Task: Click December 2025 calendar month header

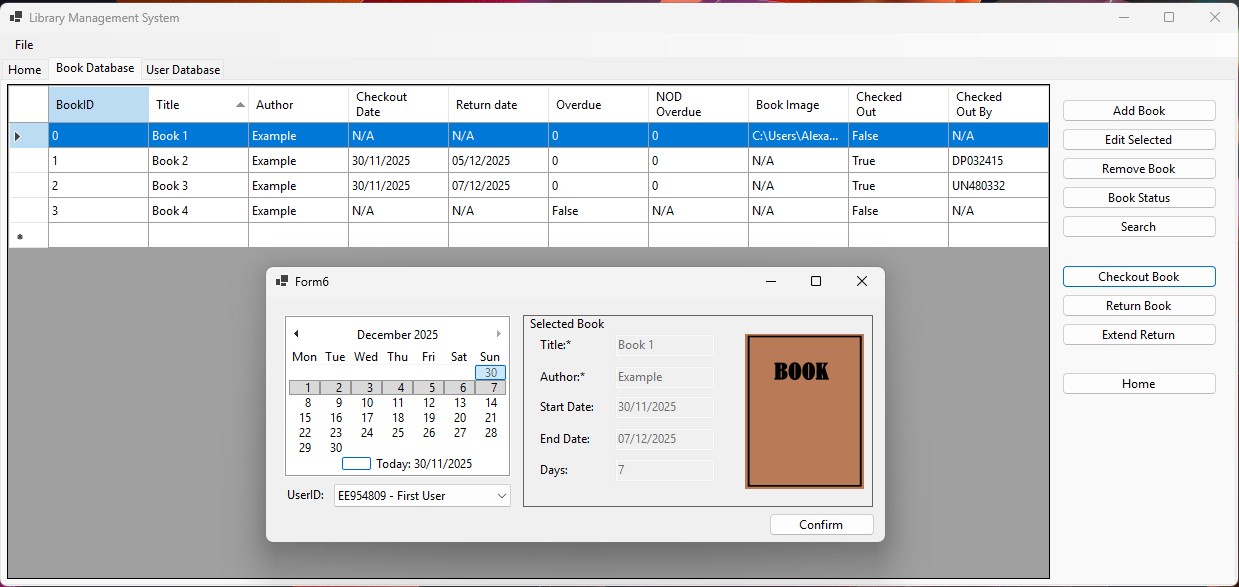Action: pyautogui.click(x=397, y=335)
